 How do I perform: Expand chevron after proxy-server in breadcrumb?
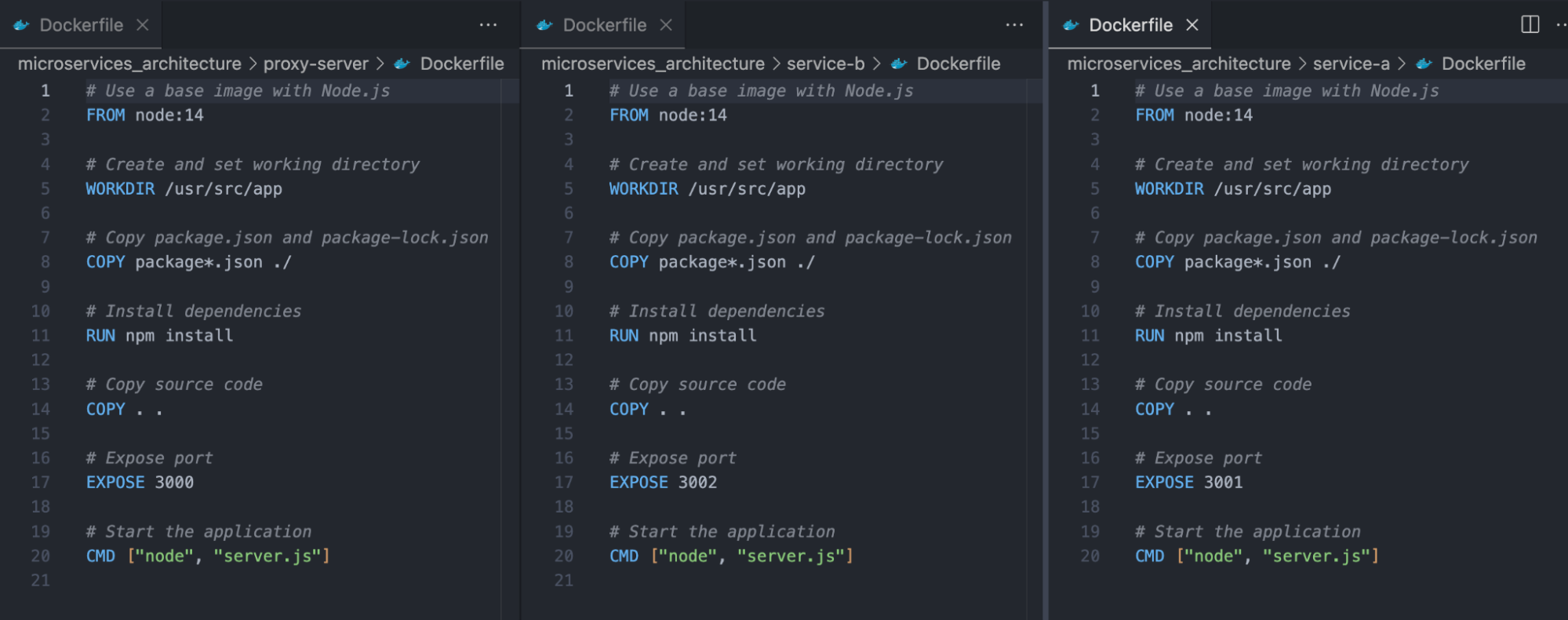(x=380, y=64)
